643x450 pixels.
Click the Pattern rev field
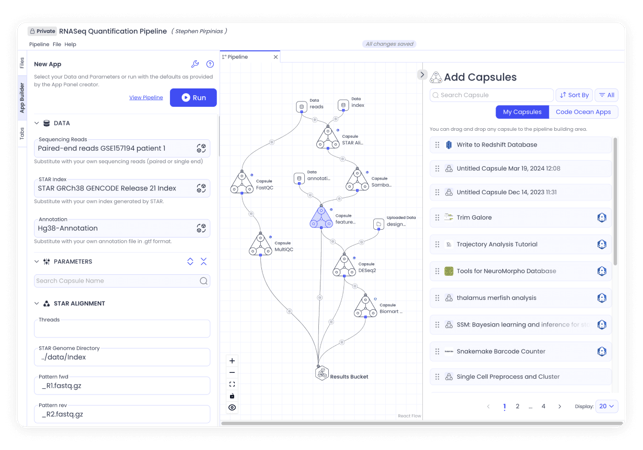tap(122, 414)
